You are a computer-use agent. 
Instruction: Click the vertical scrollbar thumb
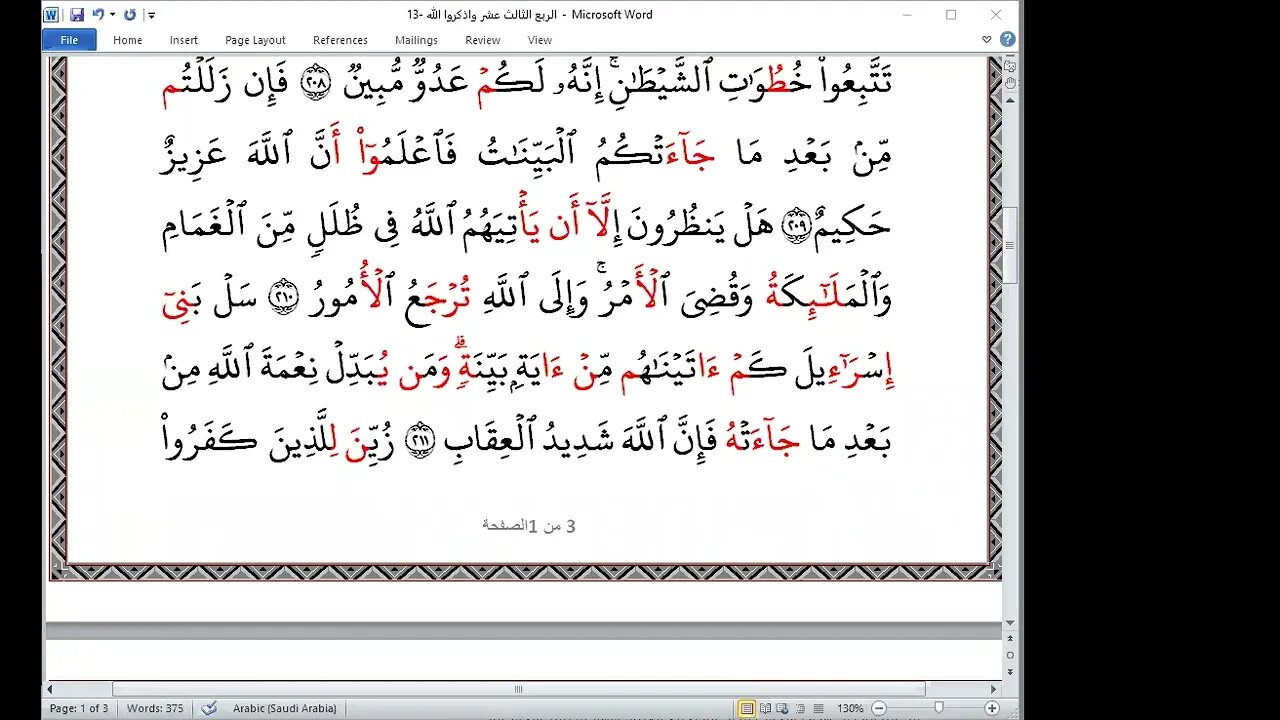point(1010,245)
